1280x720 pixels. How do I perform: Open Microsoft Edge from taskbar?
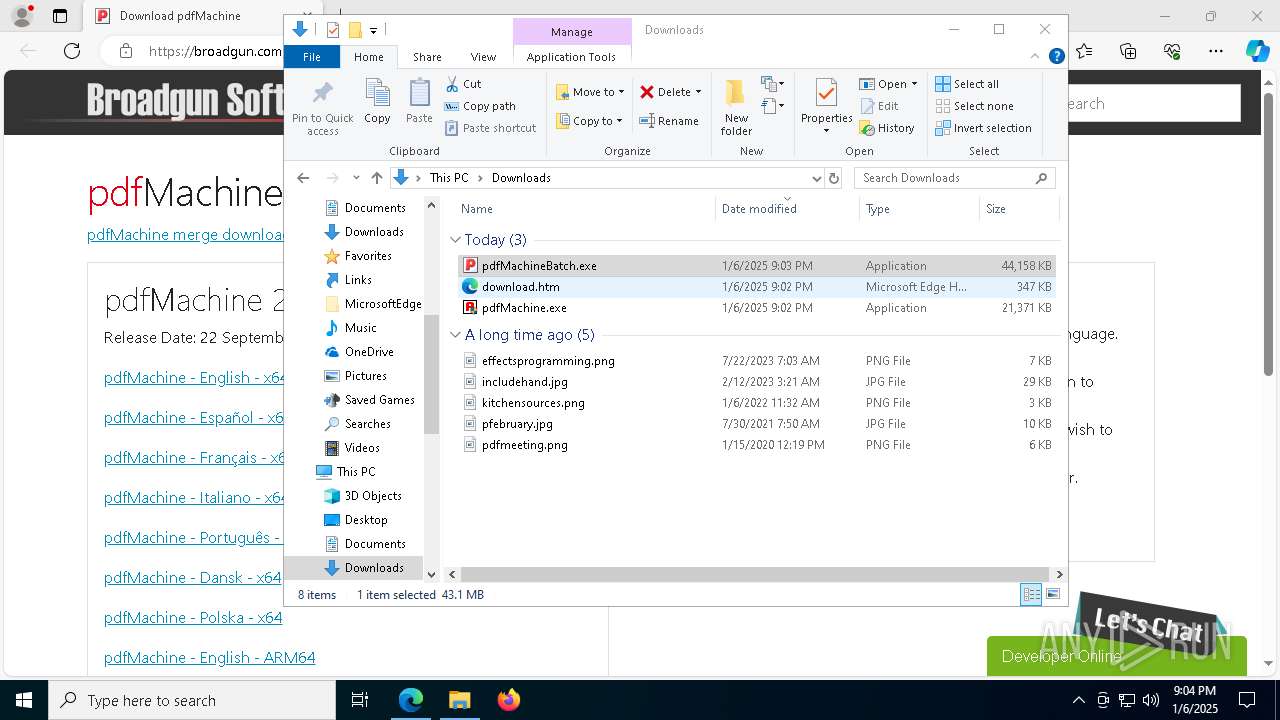(411, 700)
